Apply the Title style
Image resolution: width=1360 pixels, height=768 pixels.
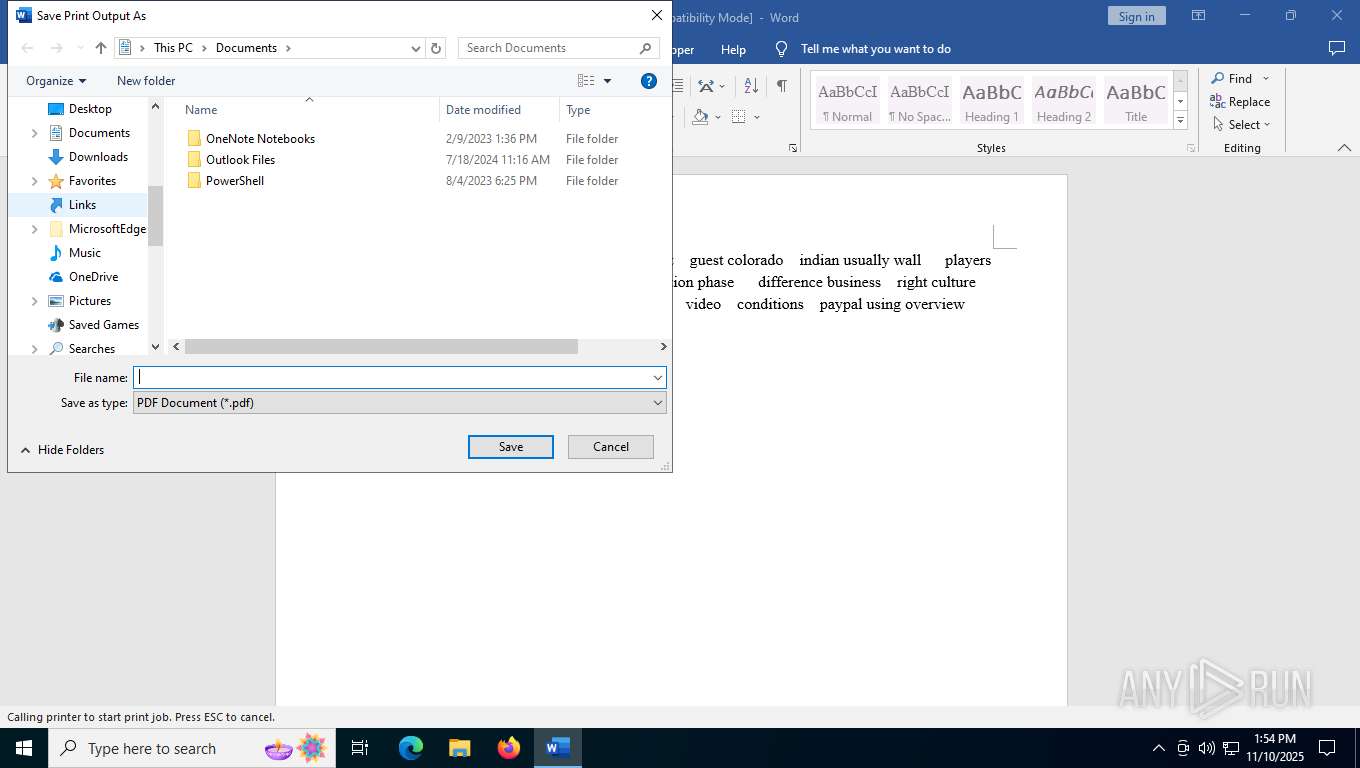pos(1136,101)
